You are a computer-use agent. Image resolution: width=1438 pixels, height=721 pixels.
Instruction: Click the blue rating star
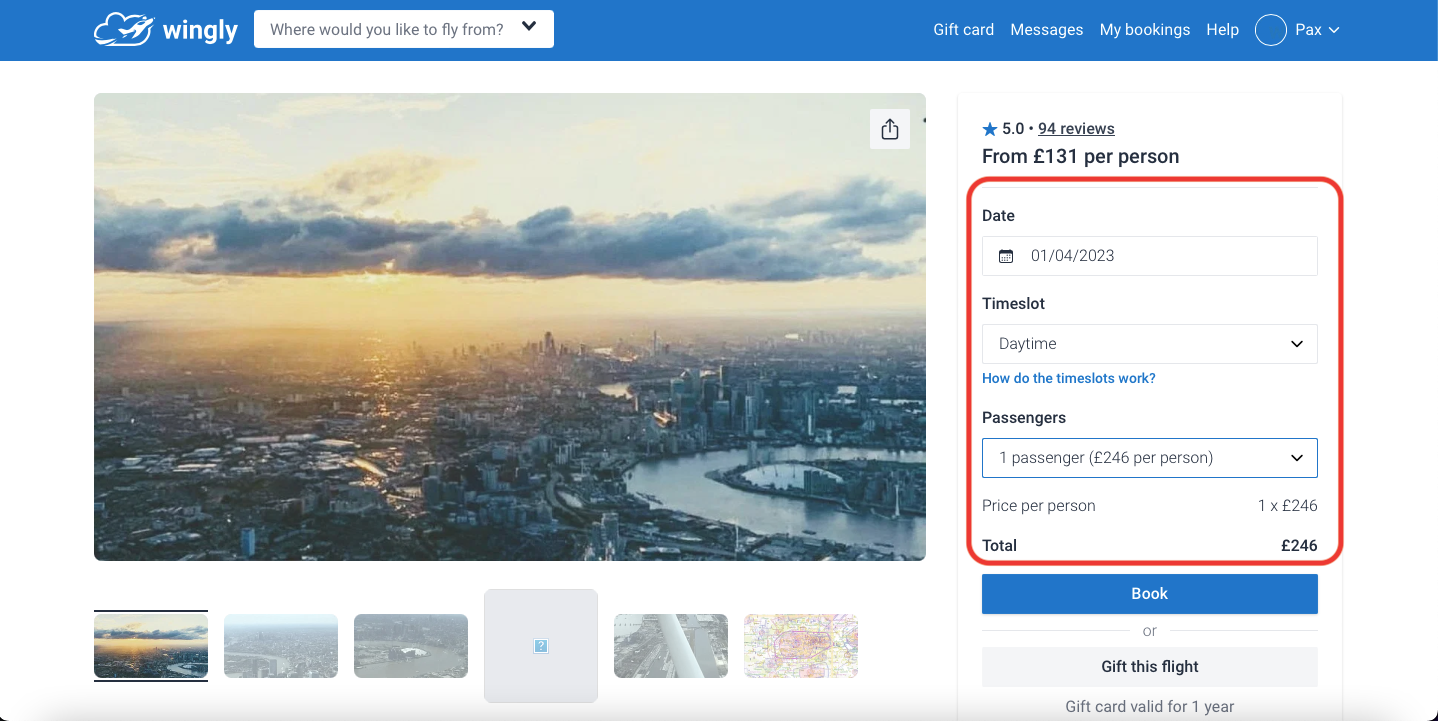[x=990, y=129]
